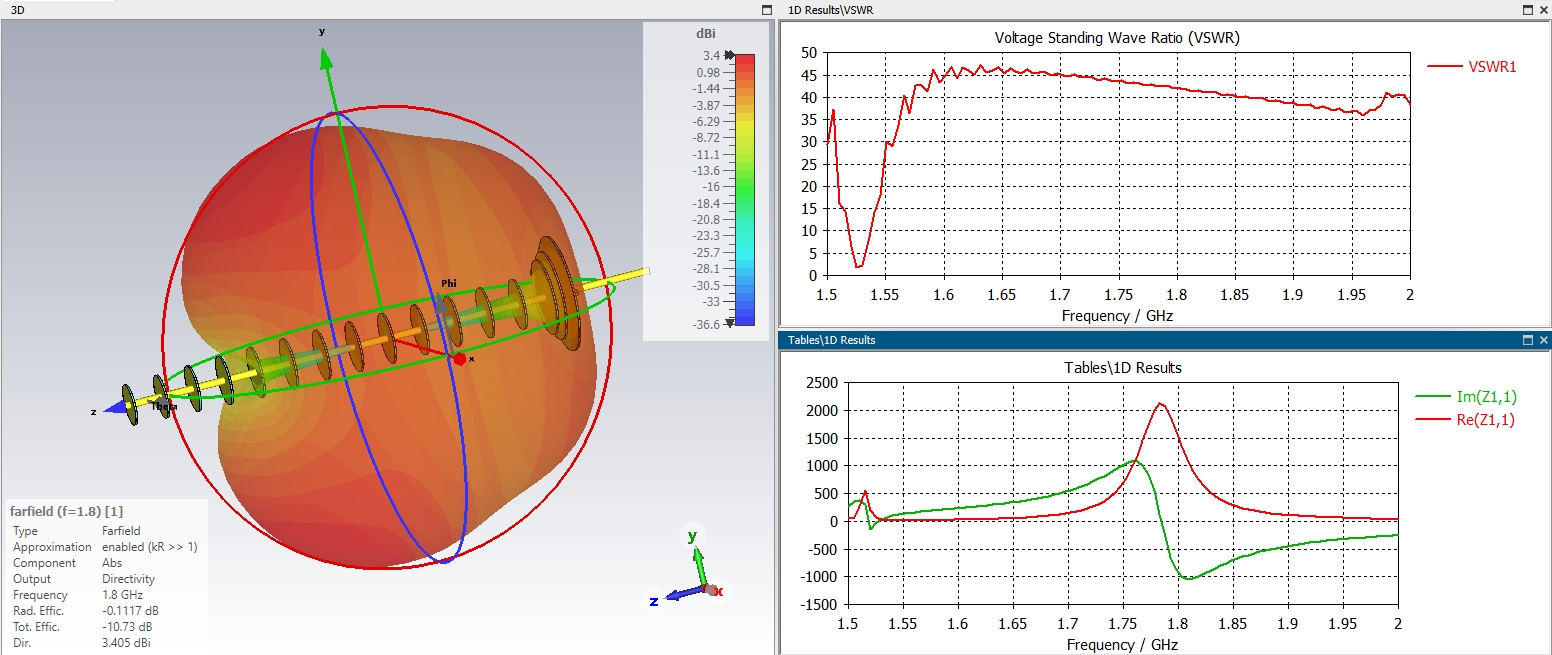Click the -16 value on the colorbar
The image size is (1552, 655).
point(711,187)
